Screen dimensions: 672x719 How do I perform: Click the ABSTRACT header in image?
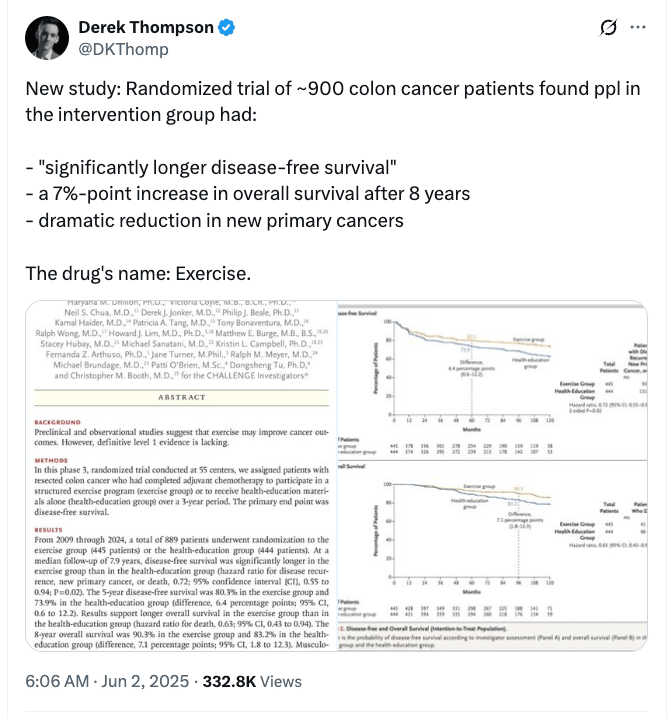point(182,398)
